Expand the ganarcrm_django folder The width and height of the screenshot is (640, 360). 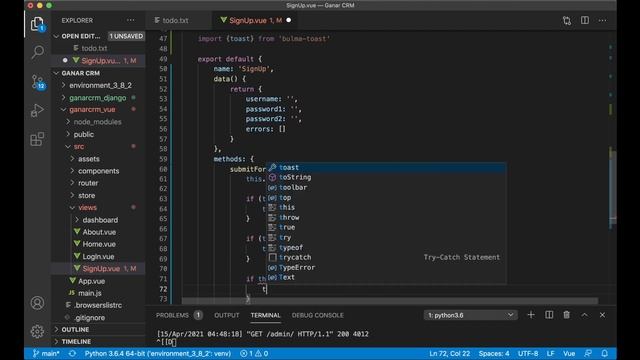pos(98,98)
